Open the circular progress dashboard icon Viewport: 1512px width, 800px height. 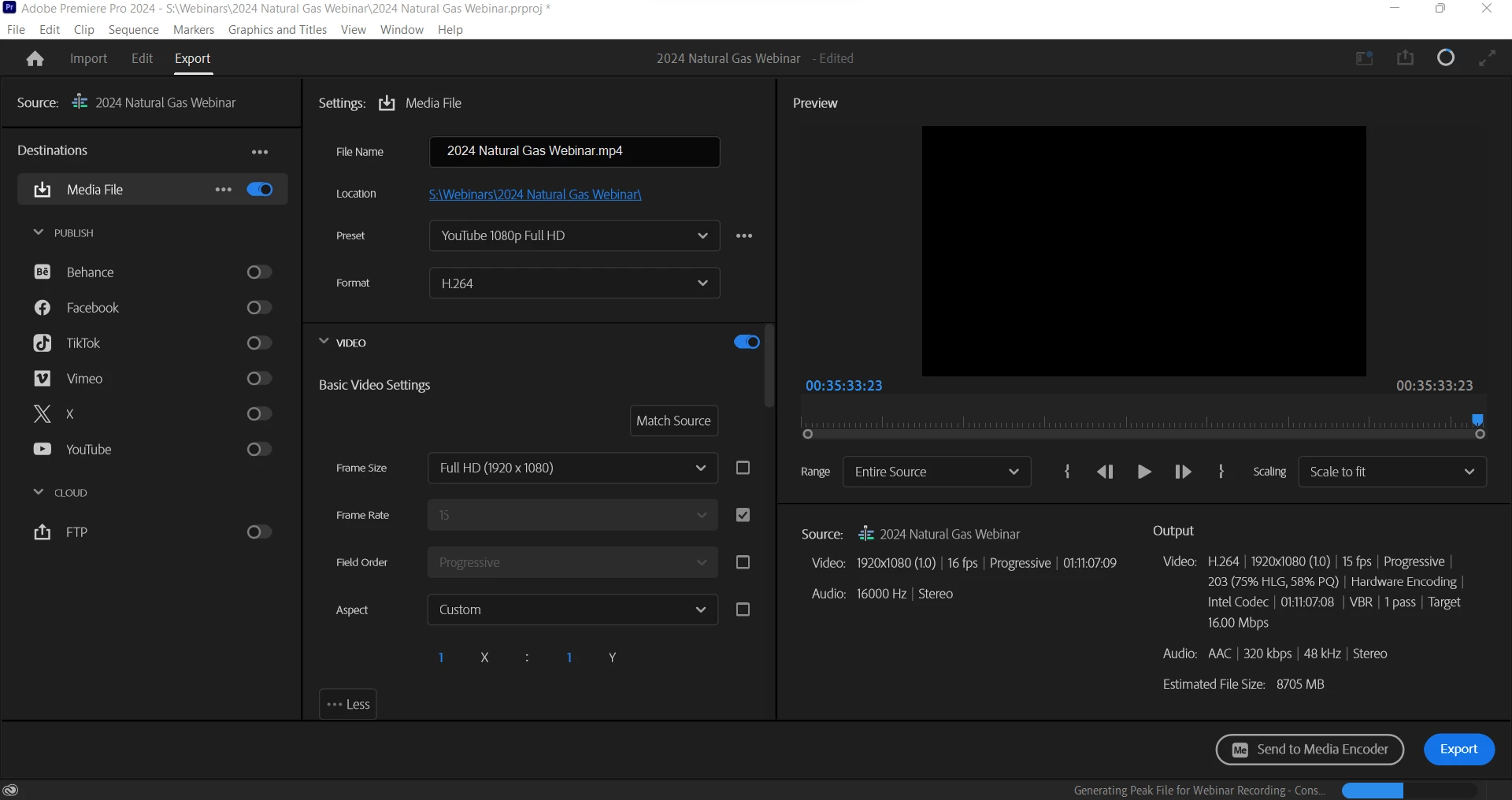click(1446, 57)
